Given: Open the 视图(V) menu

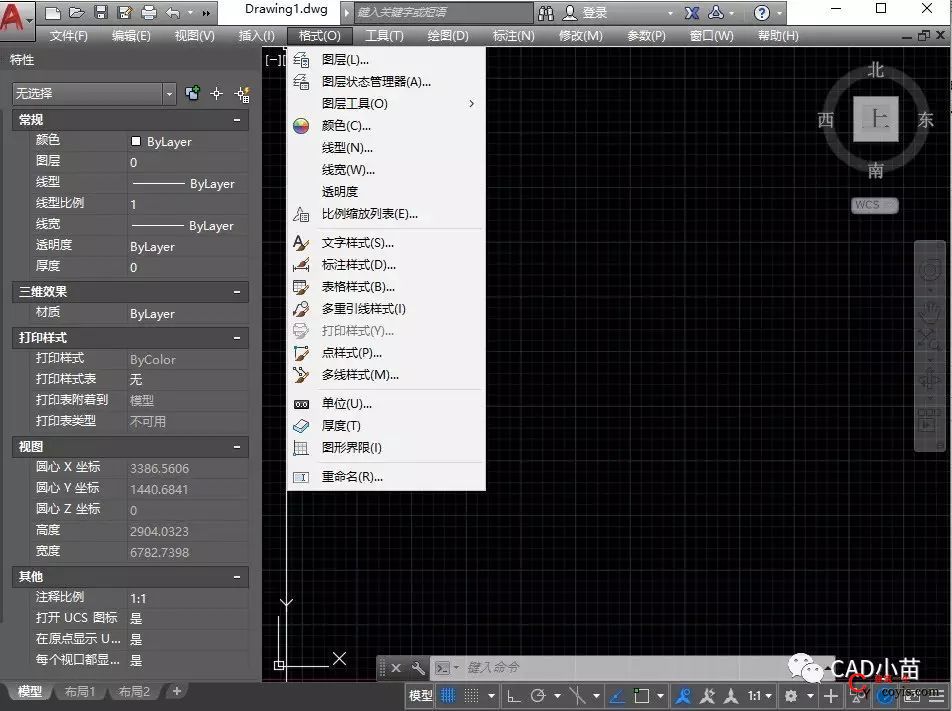Looking at the screenshot, I should pyautogui.click(x=195, y=36).
